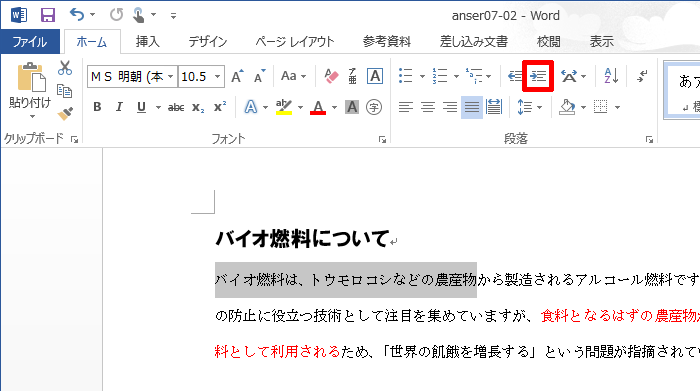
Task: Open the ファイル menu button
Action: pyautogui.click(x=29, y=42)
